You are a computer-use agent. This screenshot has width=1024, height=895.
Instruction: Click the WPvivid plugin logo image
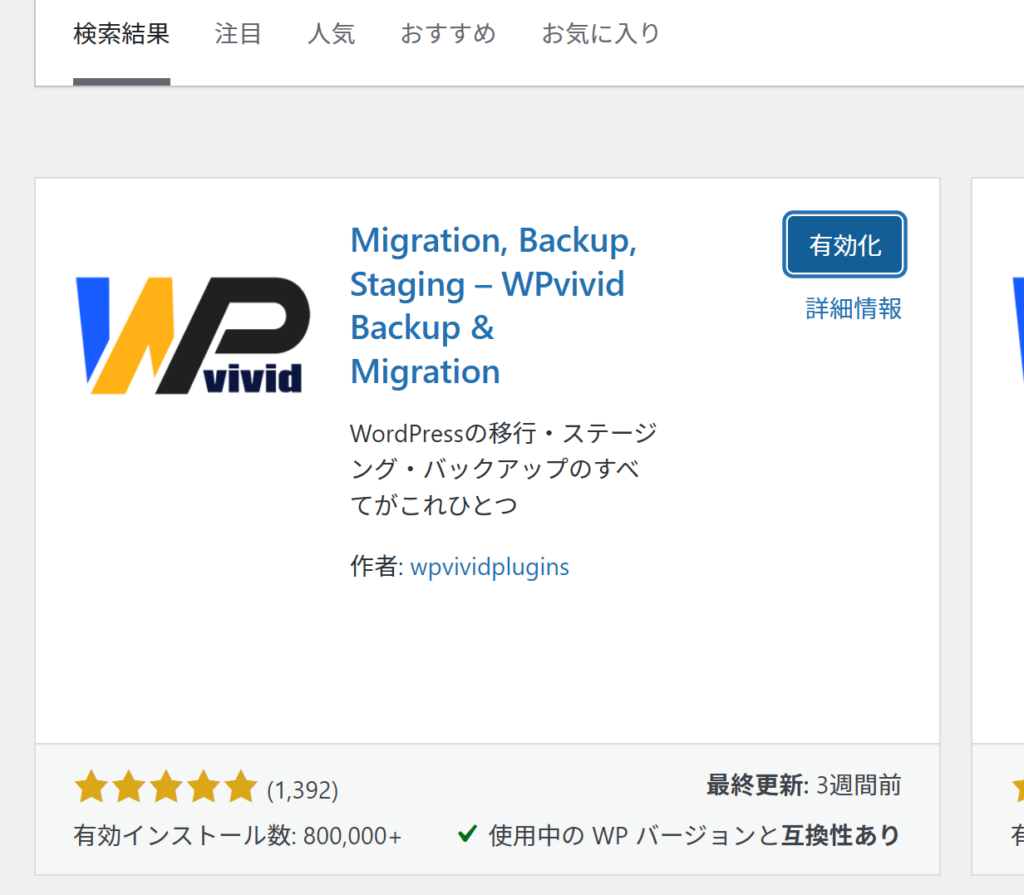tap(192, 335)
